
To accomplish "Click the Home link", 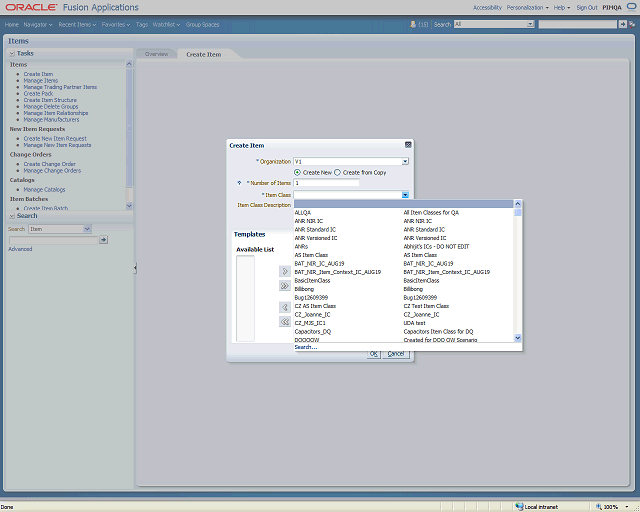I will (x=11, y=25).
